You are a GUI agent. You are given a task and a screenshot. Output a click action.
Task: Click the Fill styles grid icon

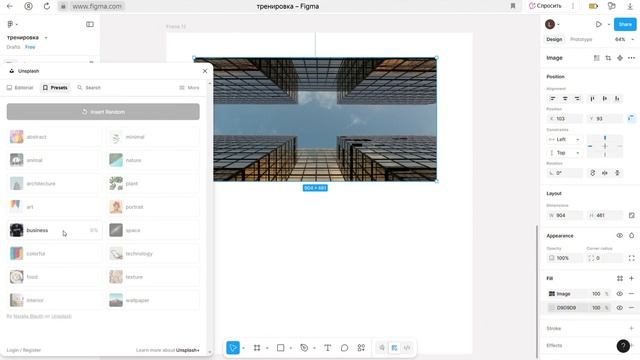pyautogui.click(x=620, y=278)
